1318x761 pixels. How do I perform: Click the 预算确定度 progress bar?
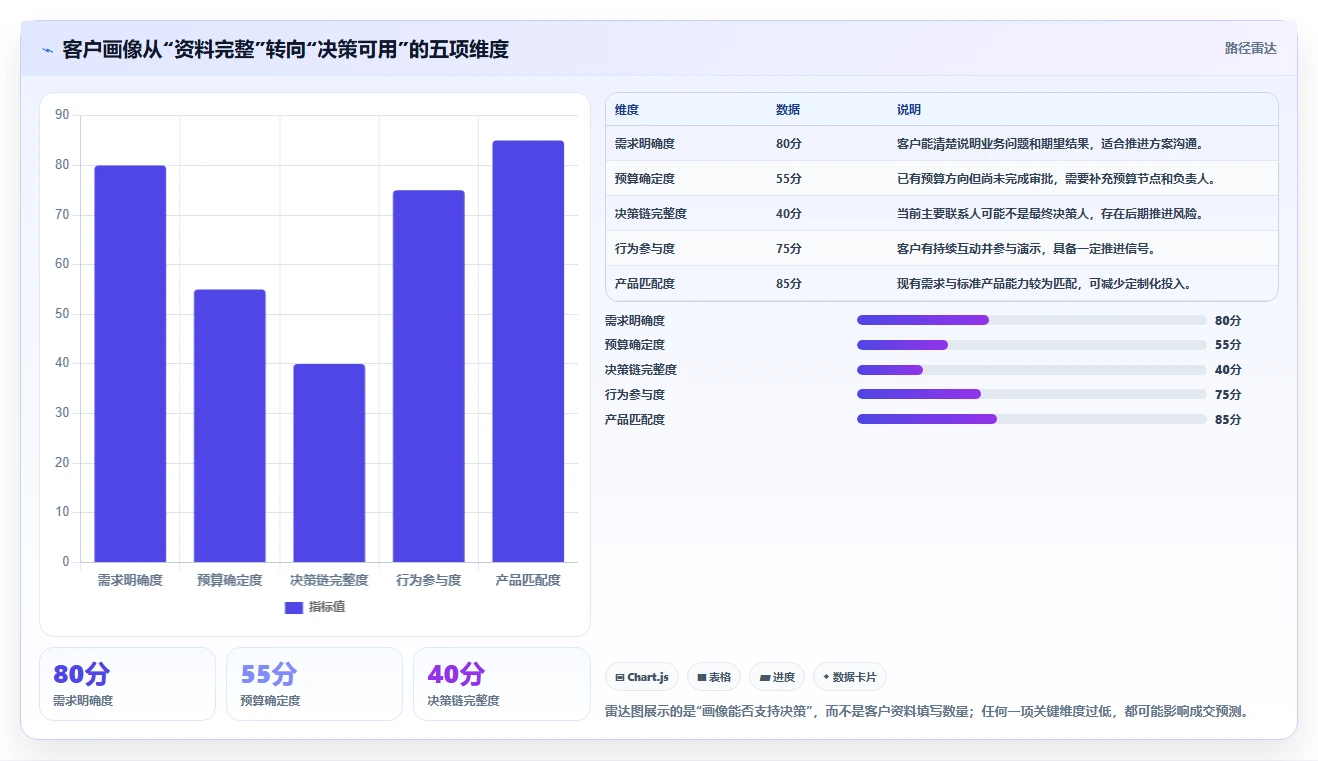[1031, 345]
